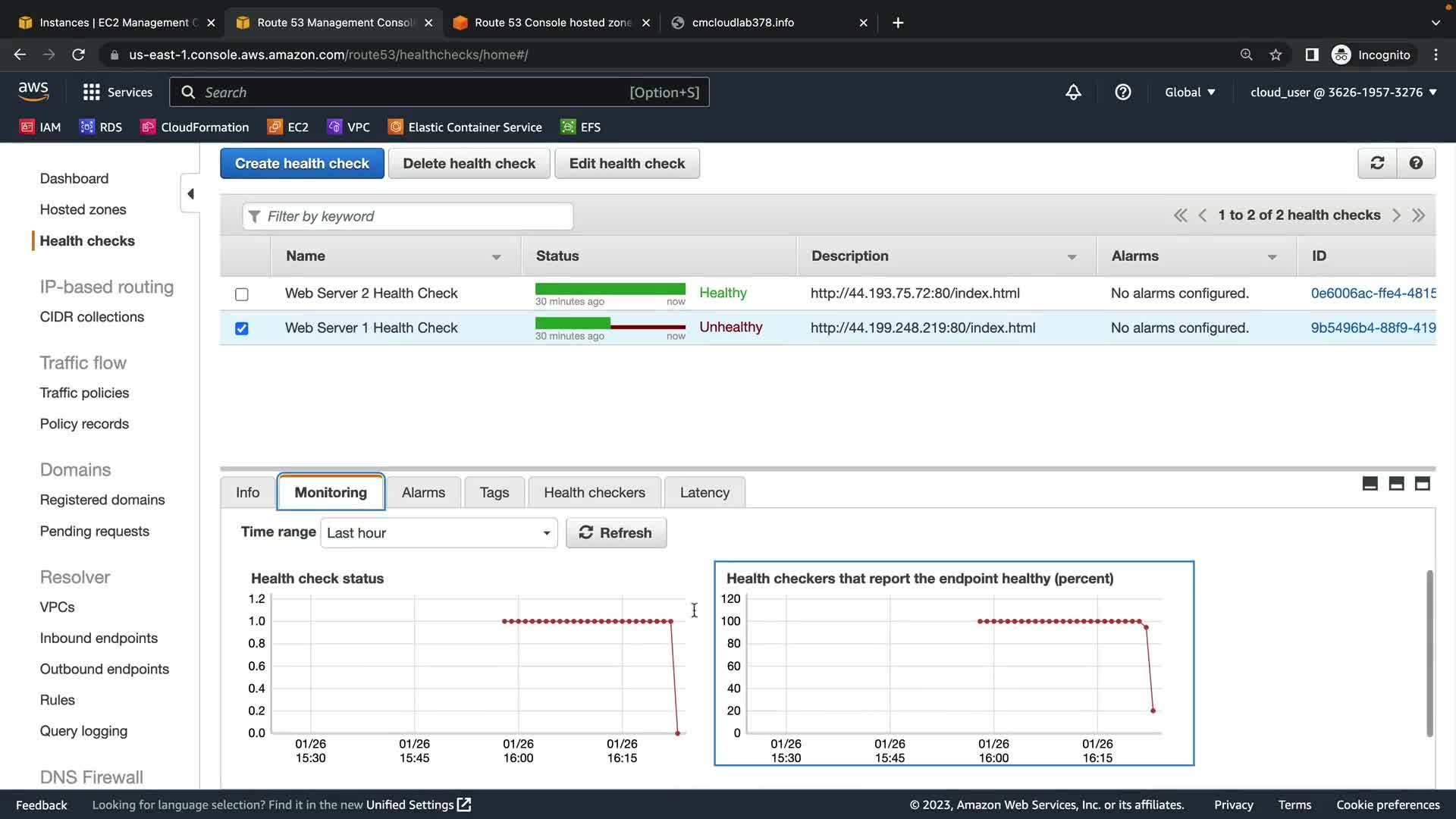The width and height of the screenshot is (1456, 819).
Task: Click the Create health check button
Action: click(x=302, y=164)
